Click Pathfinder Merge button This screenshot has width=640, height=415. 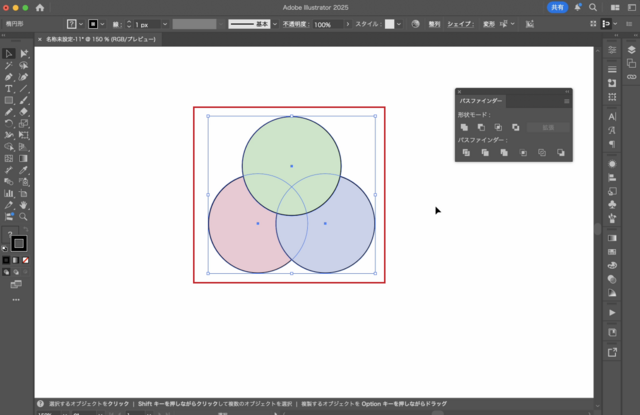tap(504, 153)
